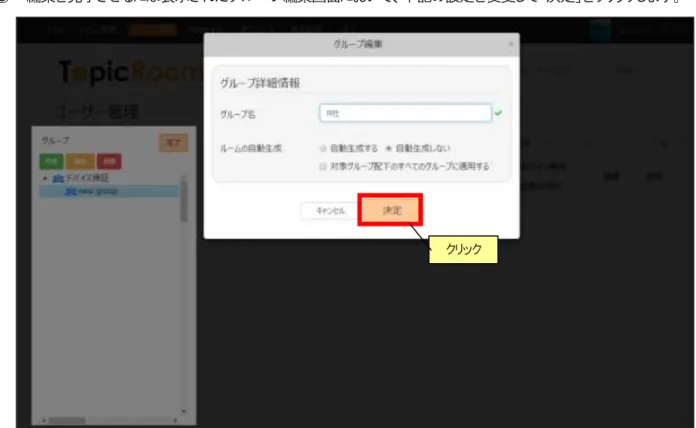Select the 自動生成する radio option
This screenshot has height=428, width=696.
click(323, 148)
